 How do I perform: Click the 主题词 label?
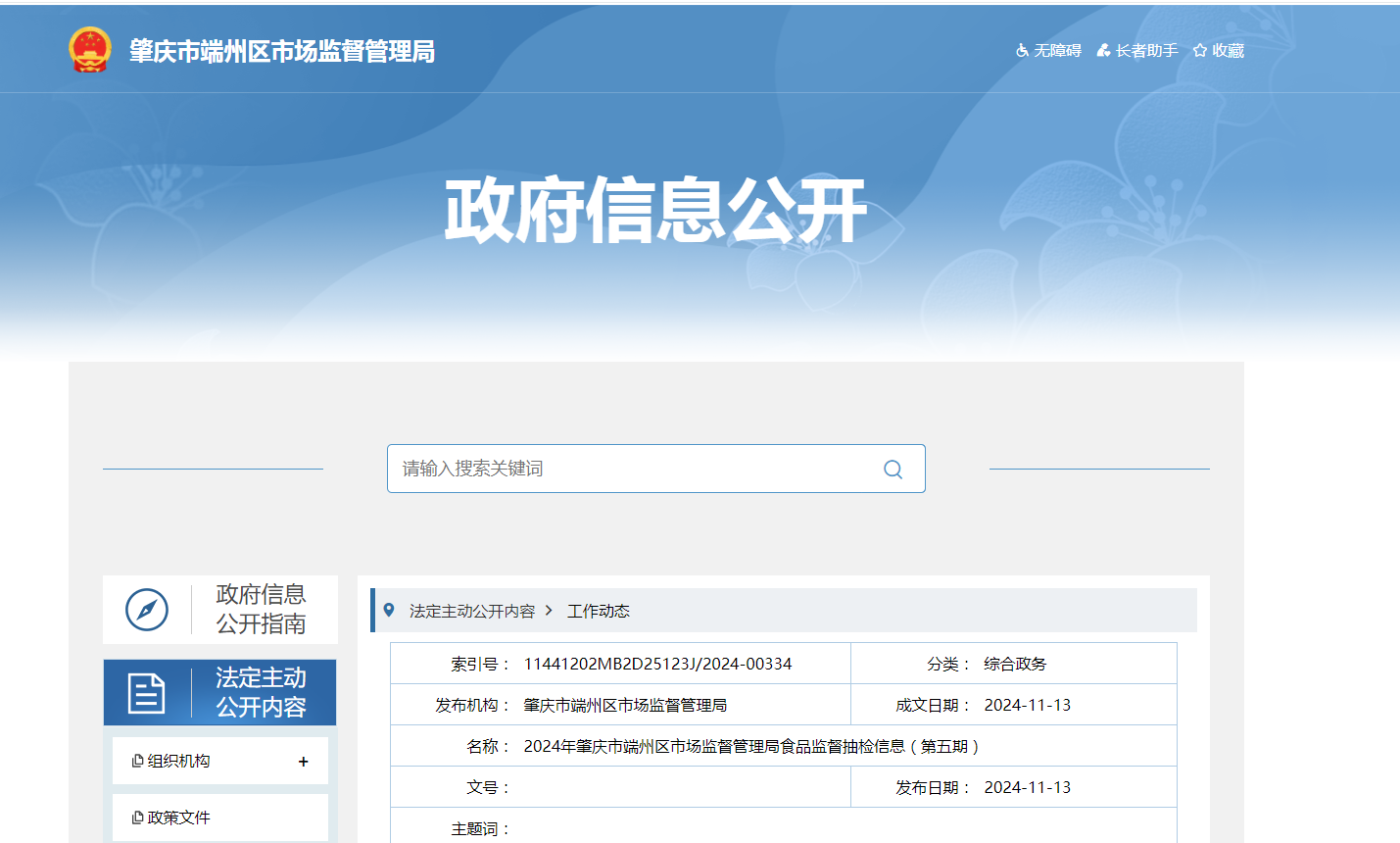click(x=480, y=828)
